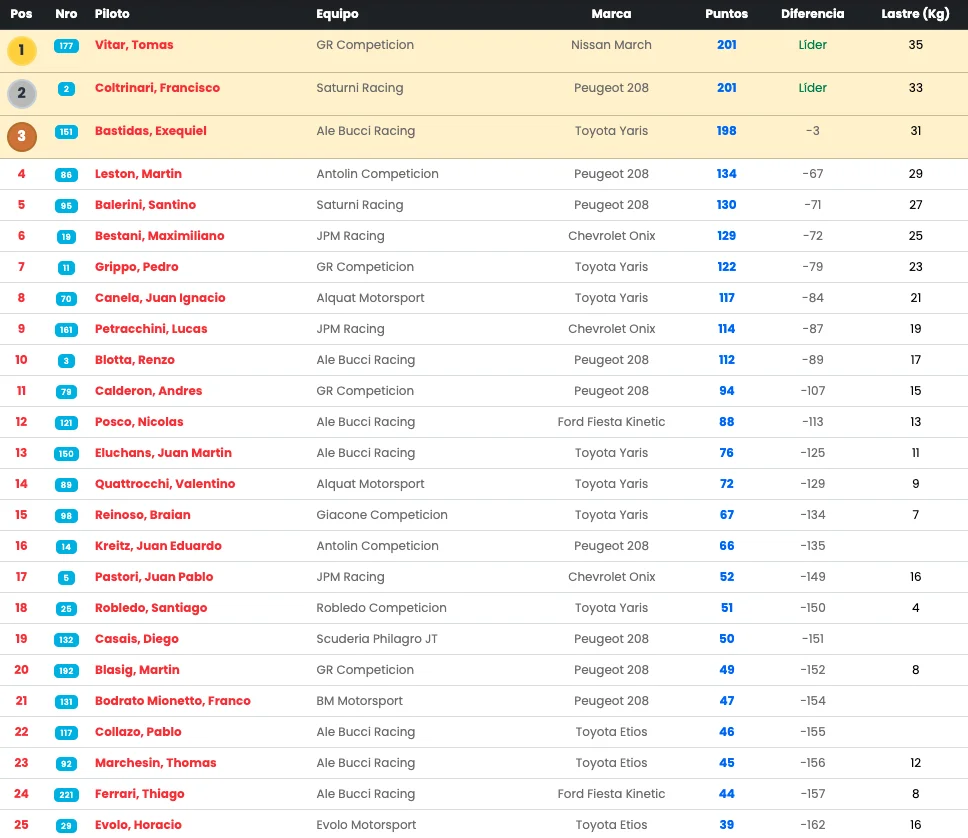
Task: Select car number badge 117
Action: 66,733
